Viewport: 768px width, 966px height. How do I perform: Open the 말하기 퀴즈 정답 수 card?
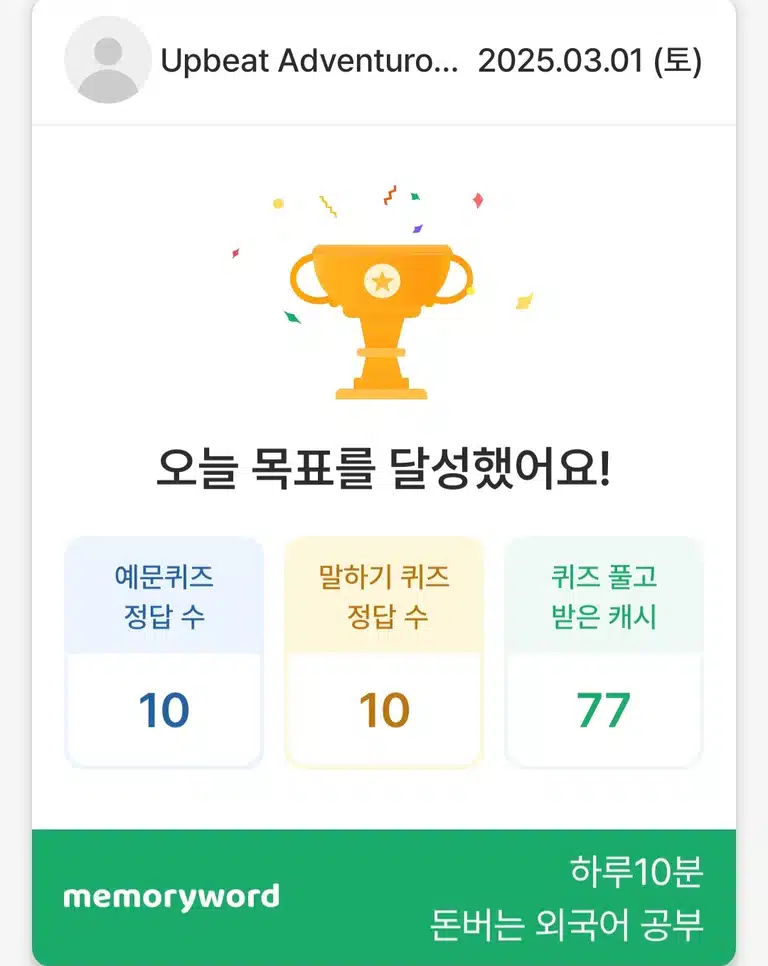click(x=384, y=652)
